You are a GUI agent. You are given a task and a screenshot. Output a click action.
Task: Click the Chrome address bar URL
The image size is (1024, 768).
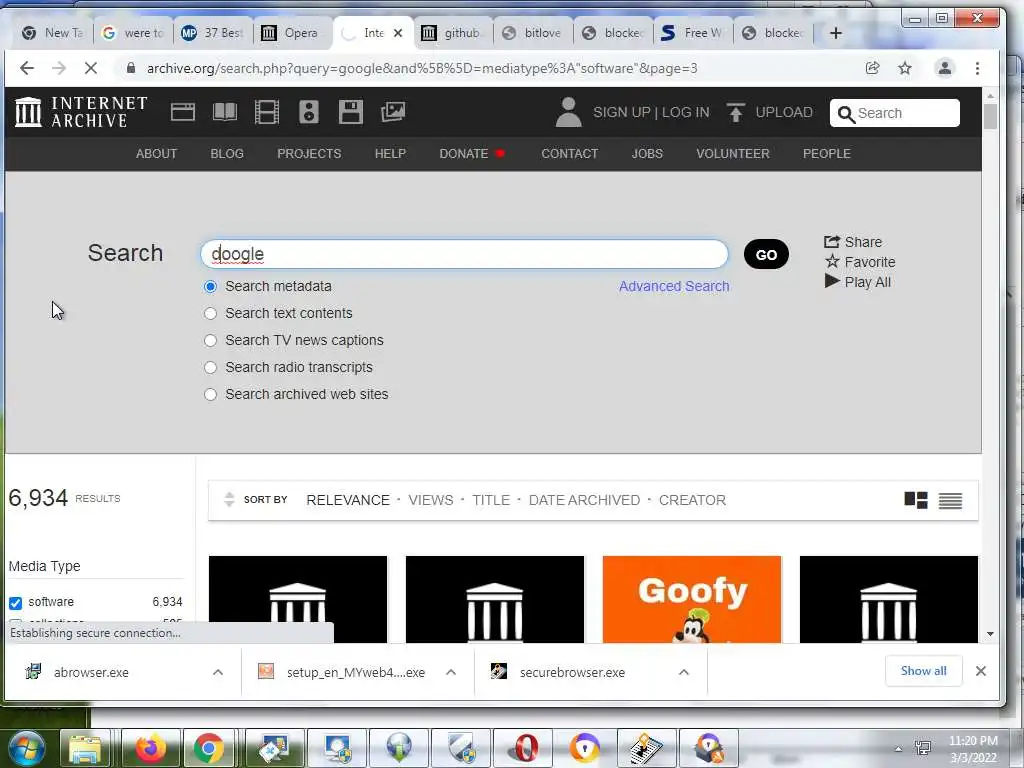pyautogui.click(x=422, y=68)
